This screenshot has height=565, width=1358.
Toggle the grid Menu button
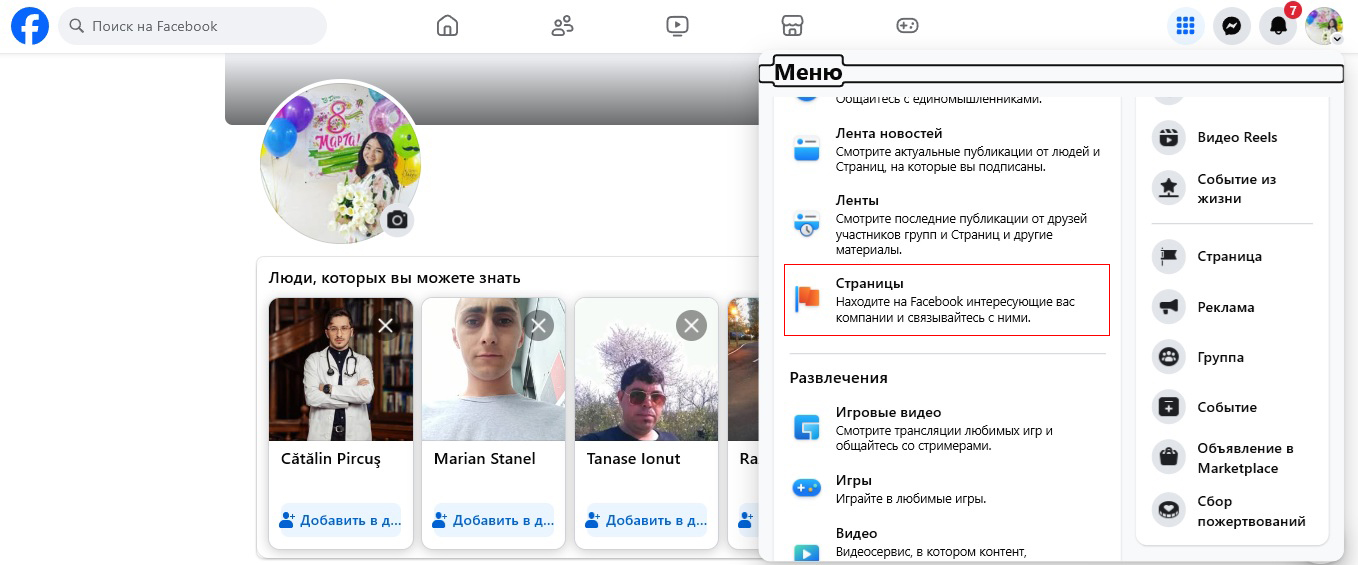coord(1186,26)
